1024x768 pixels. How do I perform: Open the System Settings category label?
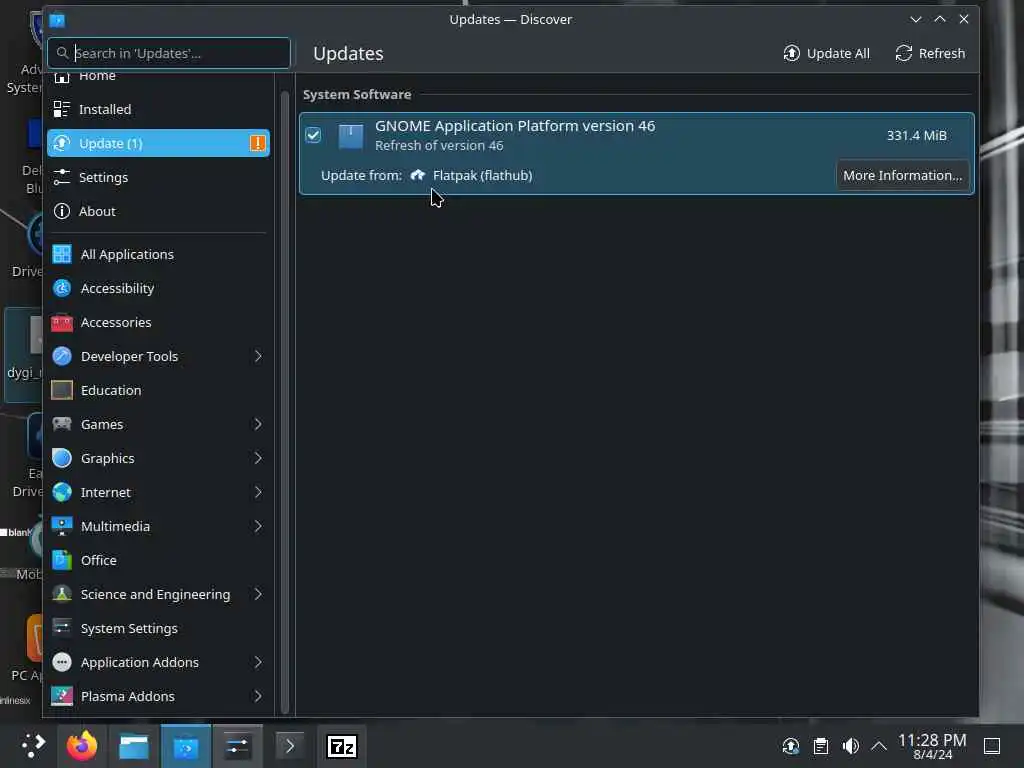tap(129, 628)
